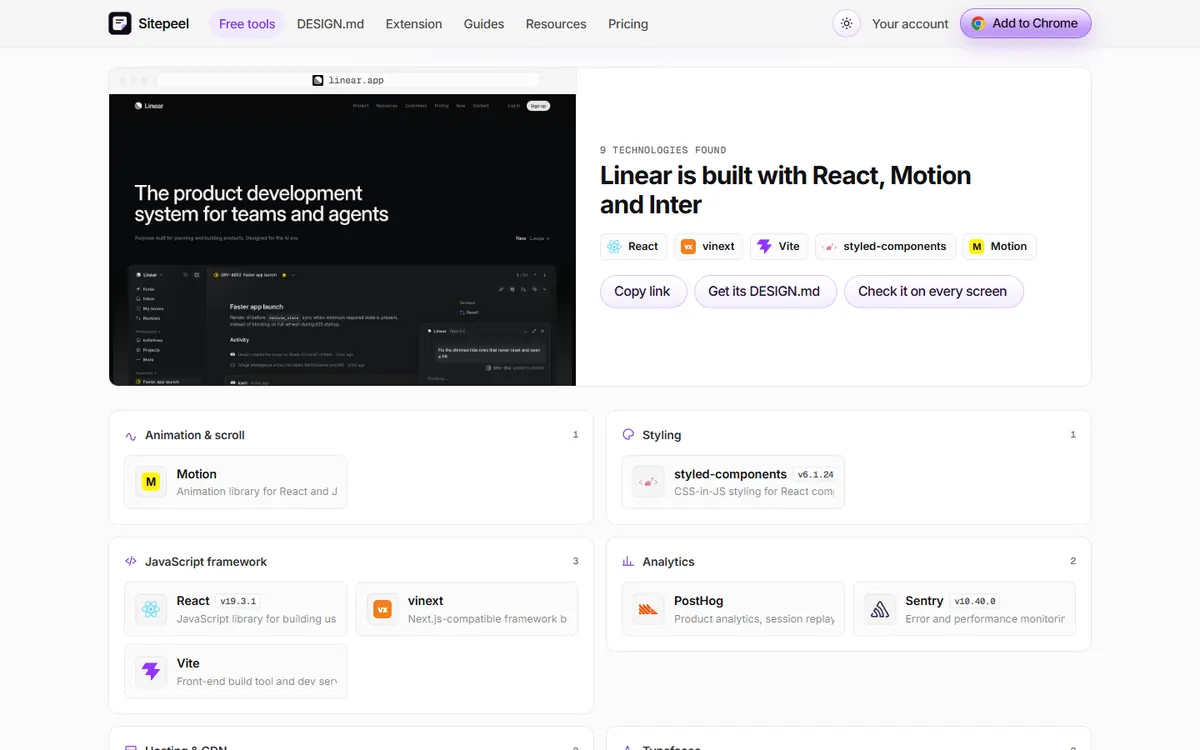Click 'Next.js-compatible framework' description text
This screenshot has width=1200, height=750.
coord(487,619)
